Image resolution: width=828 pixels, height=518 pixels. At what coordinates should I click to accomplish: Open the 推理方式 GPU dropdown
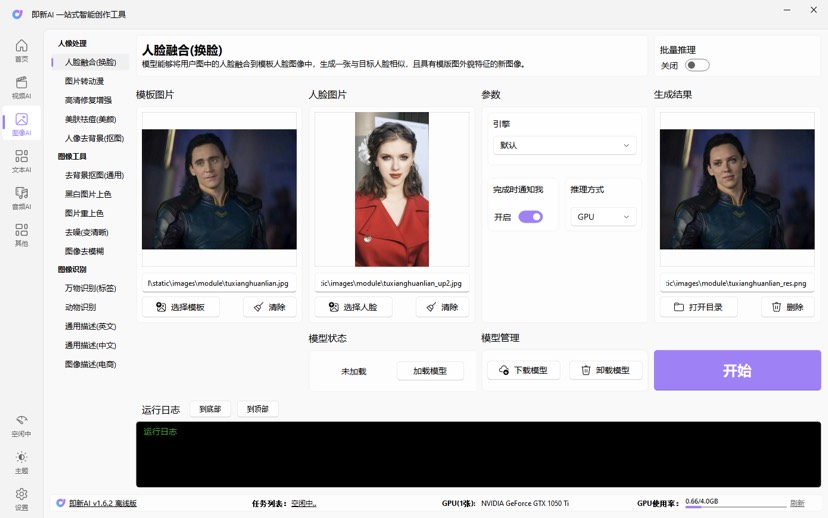(603, 217)
